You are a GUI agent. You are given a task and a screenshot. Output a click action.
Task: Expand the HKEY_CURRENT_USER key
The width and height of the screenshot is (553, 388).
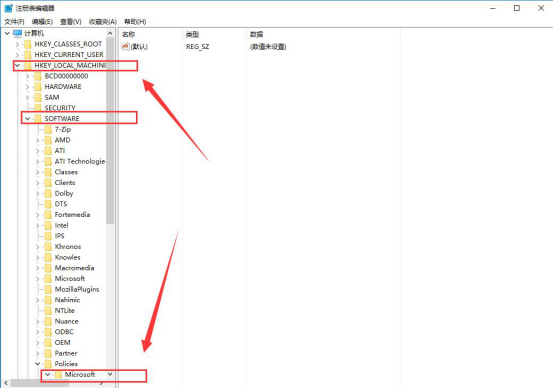point(17,55)
